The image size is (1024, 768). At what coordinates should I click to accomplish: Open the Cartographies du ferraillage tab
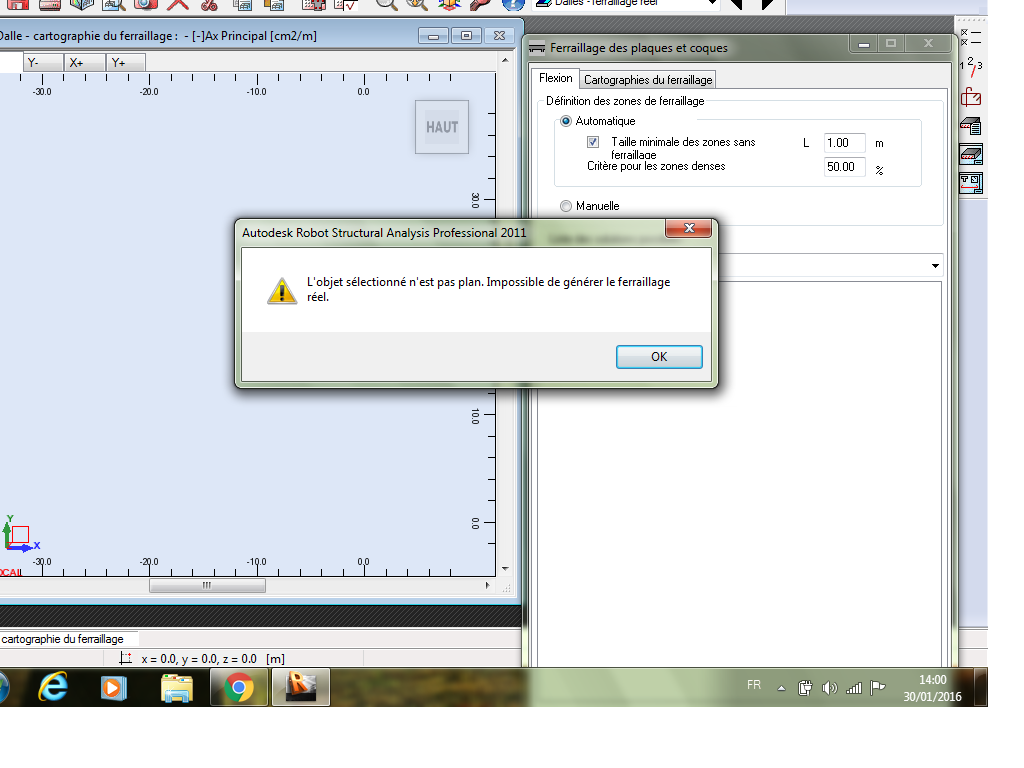(648, 80)
